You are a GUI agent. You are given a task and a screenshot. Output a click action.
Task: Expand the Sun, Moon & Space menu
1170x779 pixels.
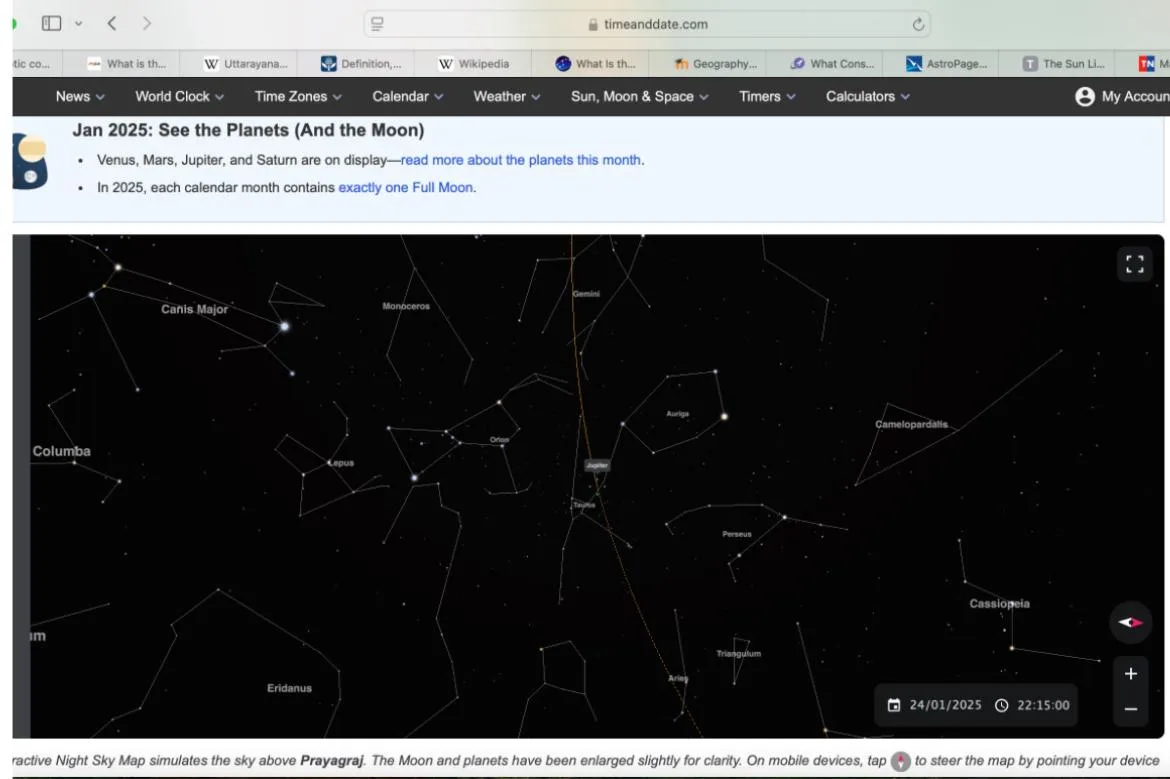[639, 97]
